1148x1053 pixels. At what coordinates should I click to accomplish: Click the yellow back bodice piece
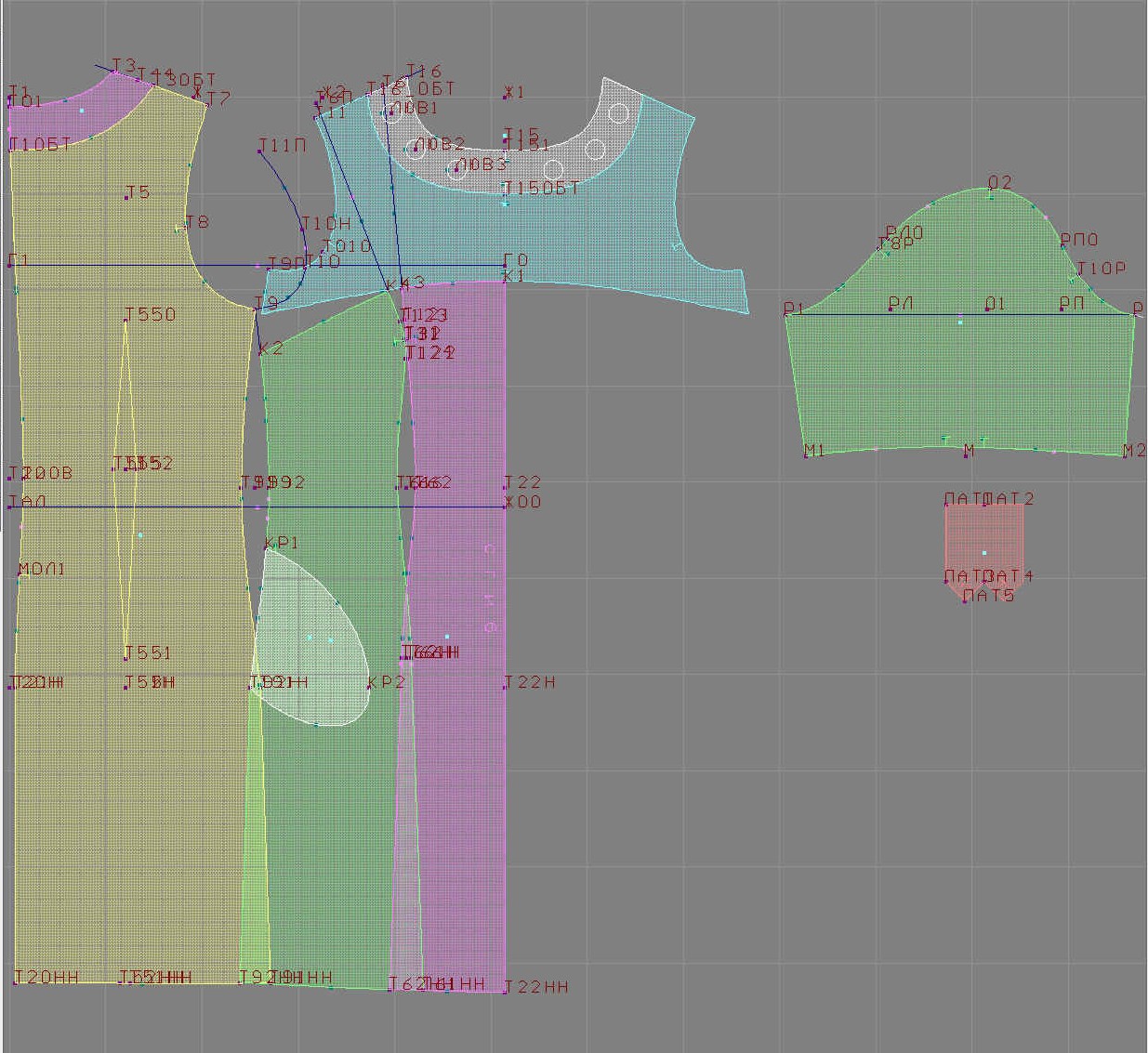click(74, 372)
